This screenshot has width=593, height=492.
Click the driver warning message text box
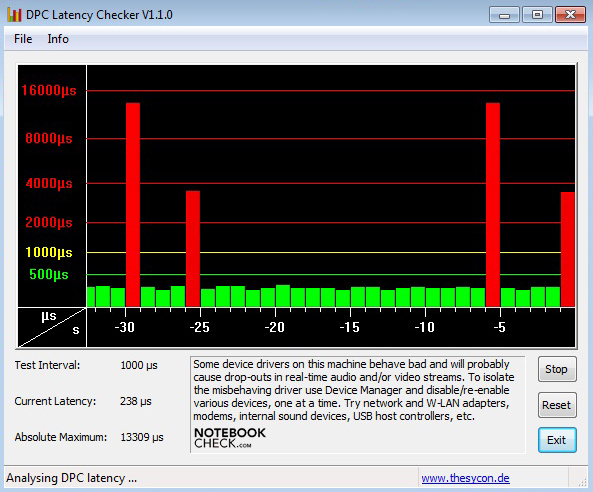[357, 404]
